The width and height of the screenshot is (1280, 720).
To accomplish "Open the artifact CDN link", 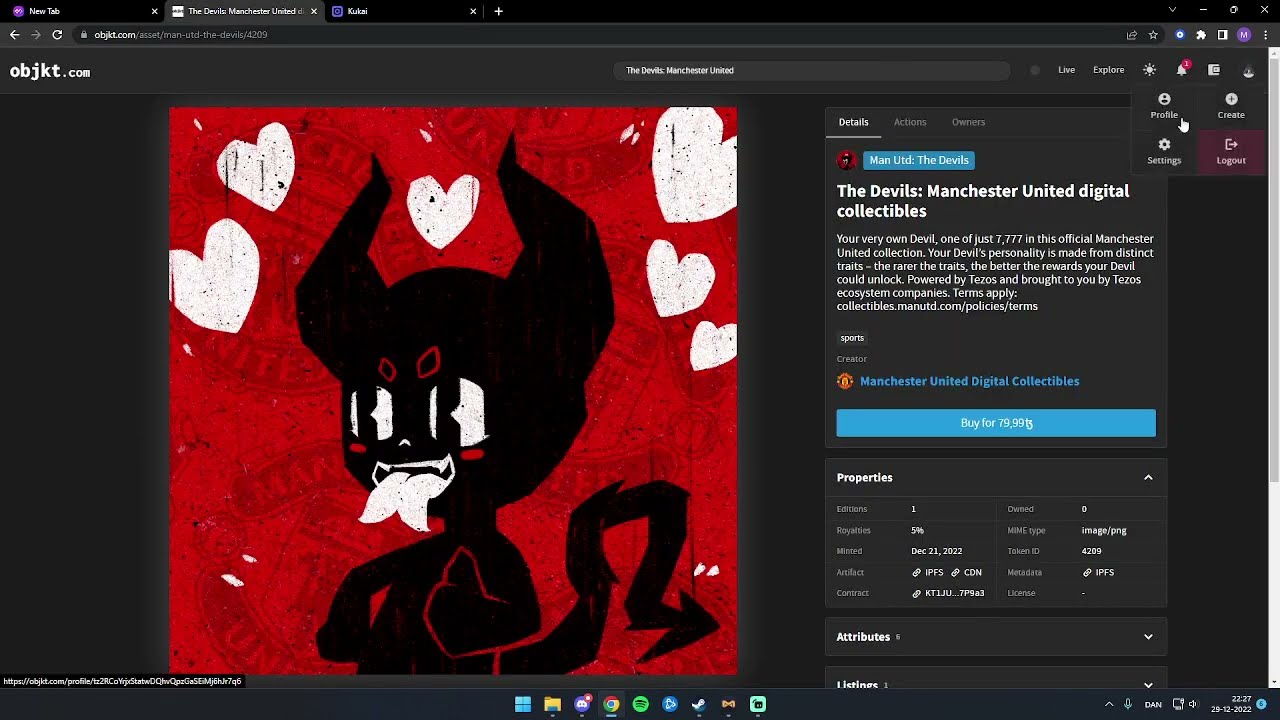I will coord(966,572).
